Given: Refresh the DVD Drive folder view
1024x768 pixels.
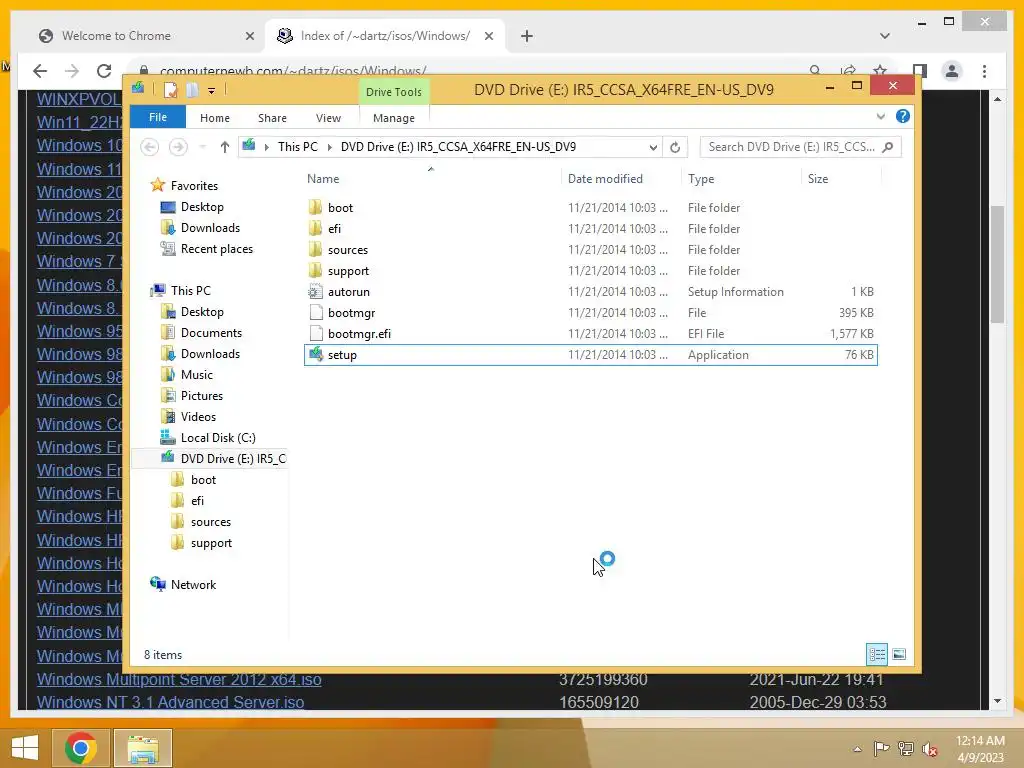Looking at the screenshot, I should point(675,147).
